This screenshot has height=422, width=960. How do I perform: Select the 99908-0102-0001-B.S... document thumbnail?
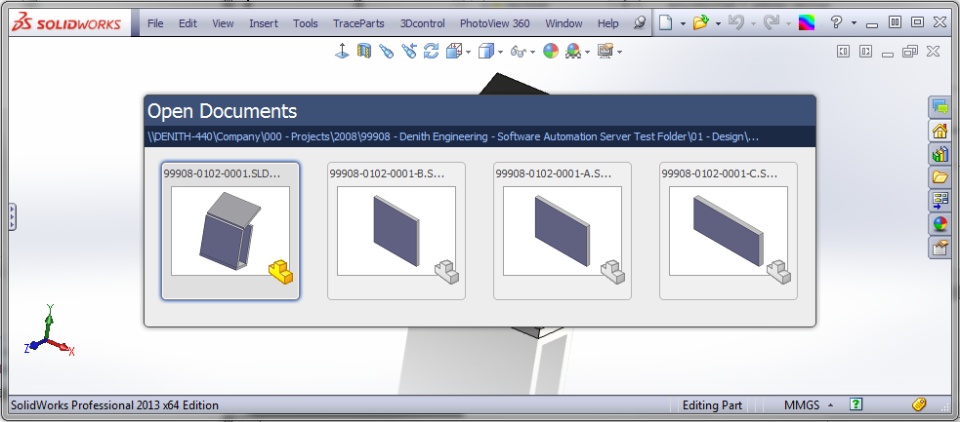pos(396,231)
